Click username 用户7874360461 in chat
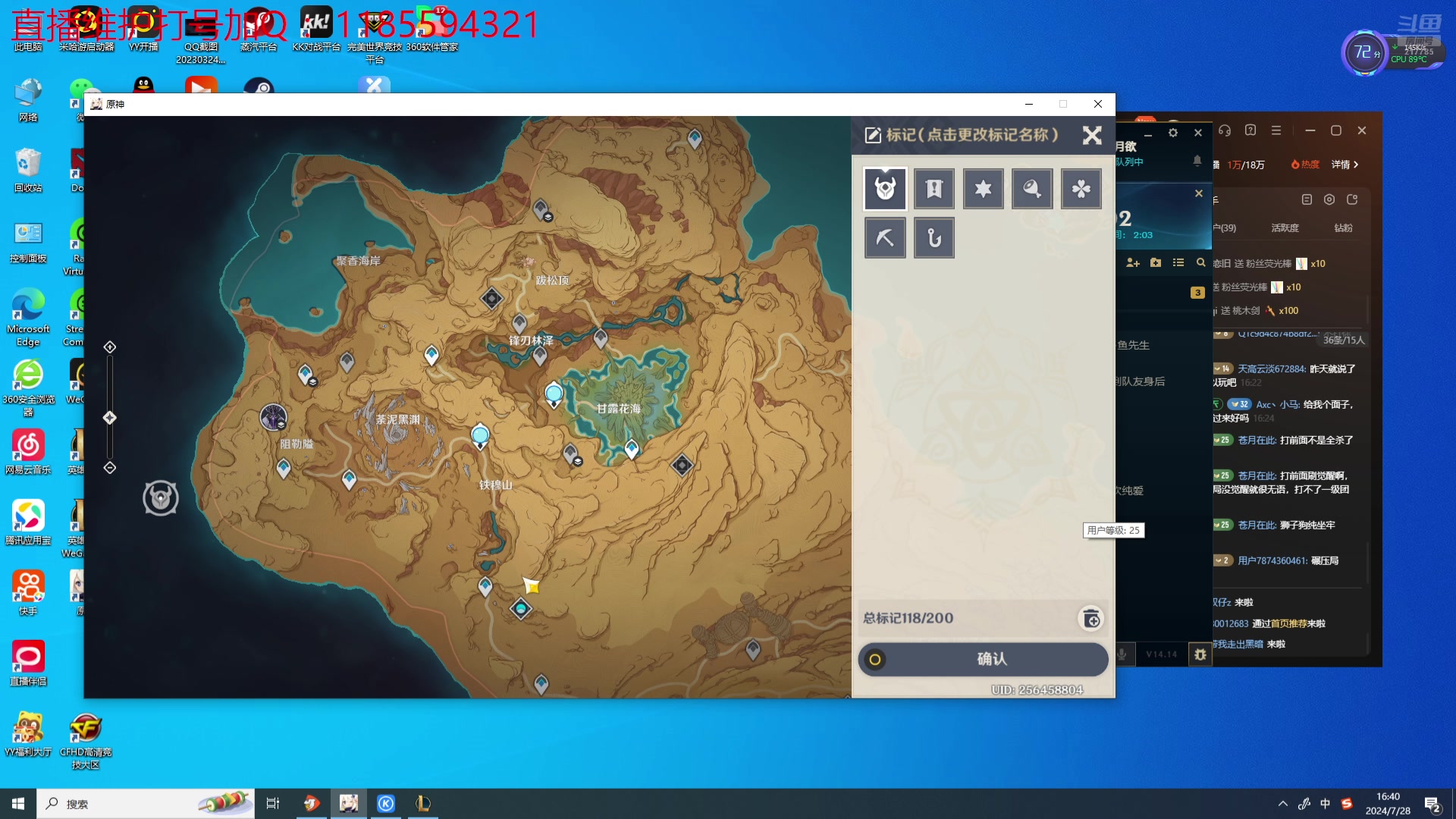The width and height of the screenshot is (1456, 819). click(1272, 560)
